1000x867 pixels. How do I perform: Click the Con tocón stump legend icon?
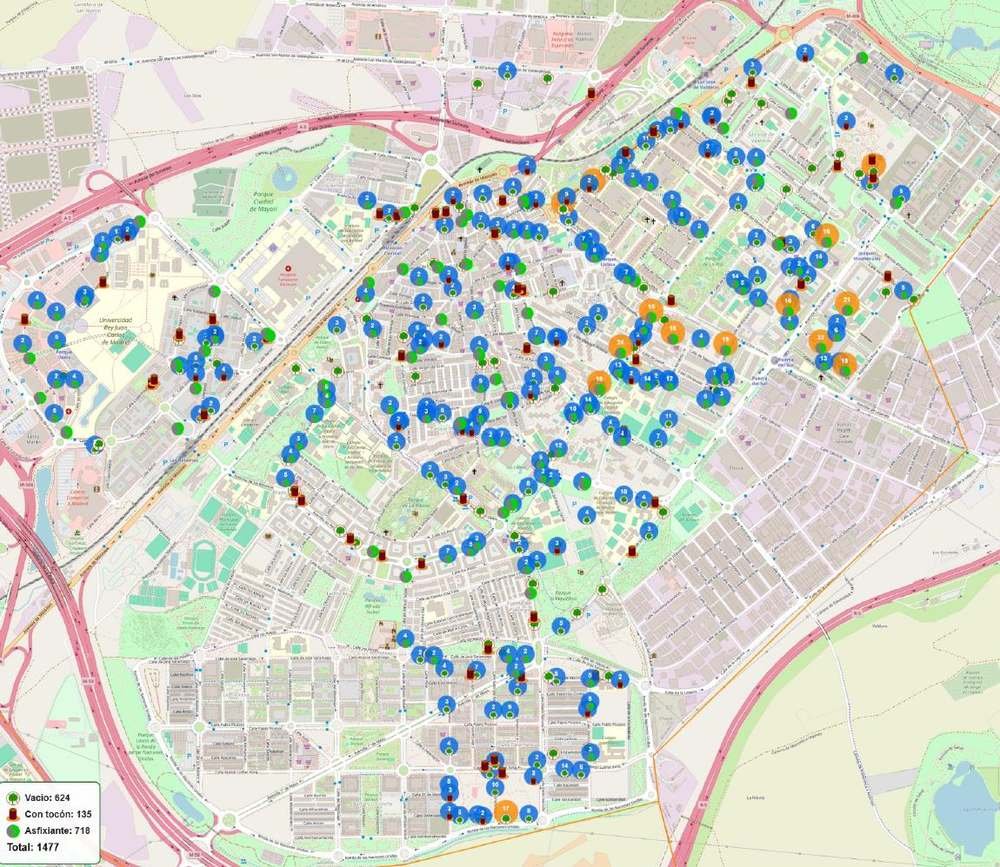tap(13, 814)
